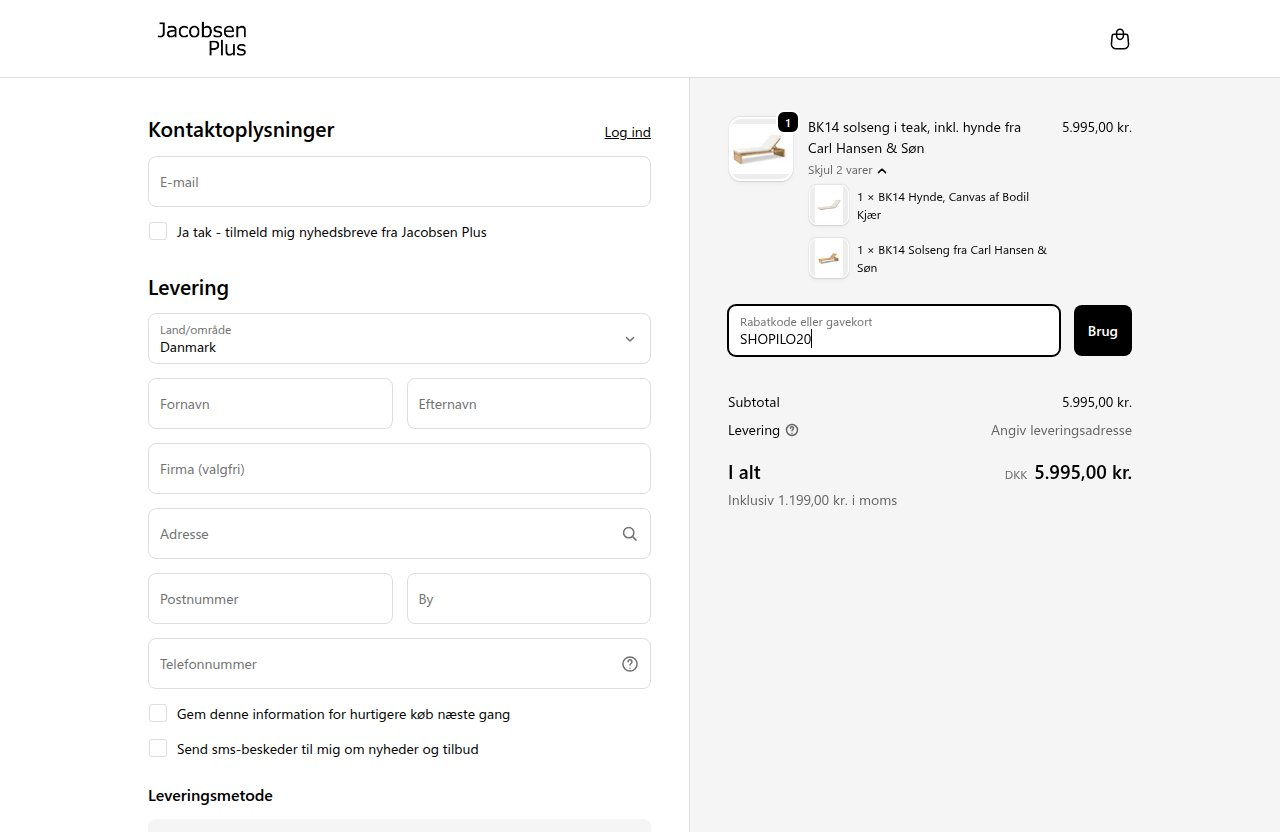Click the Leveringsmetode heading
Image resolution: width=1280 pixels, height=832 pixels.
210,796
